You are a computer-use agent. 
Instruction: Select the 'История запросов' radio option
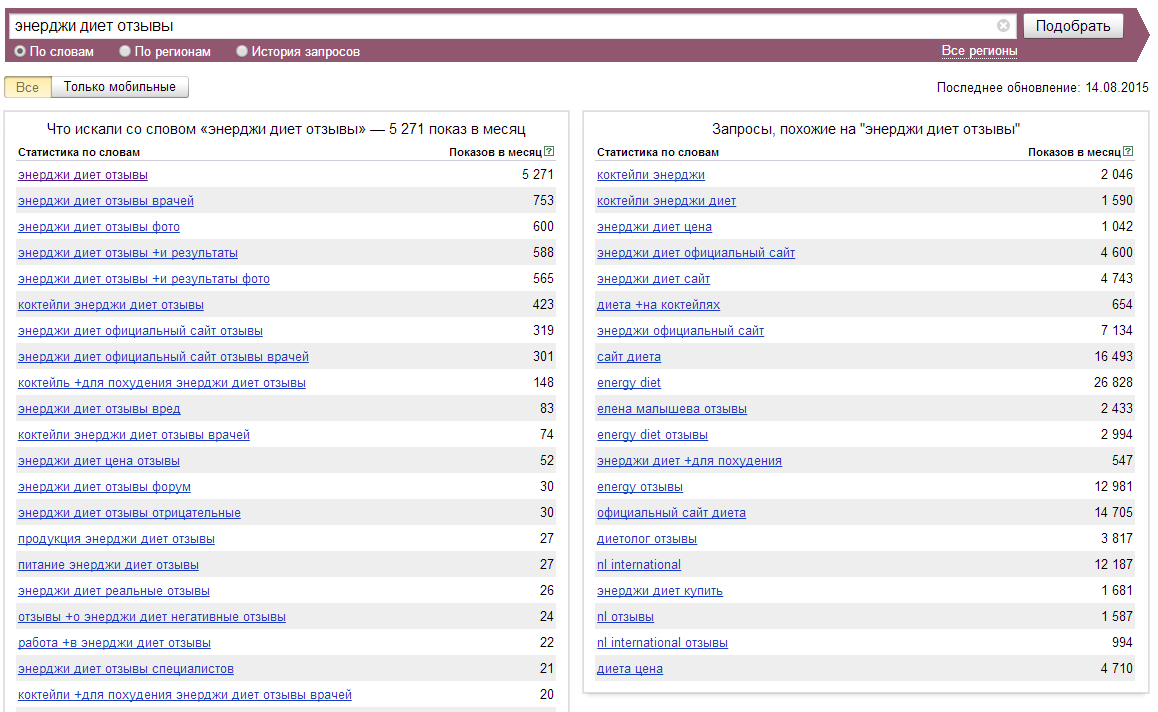point(241,51)
